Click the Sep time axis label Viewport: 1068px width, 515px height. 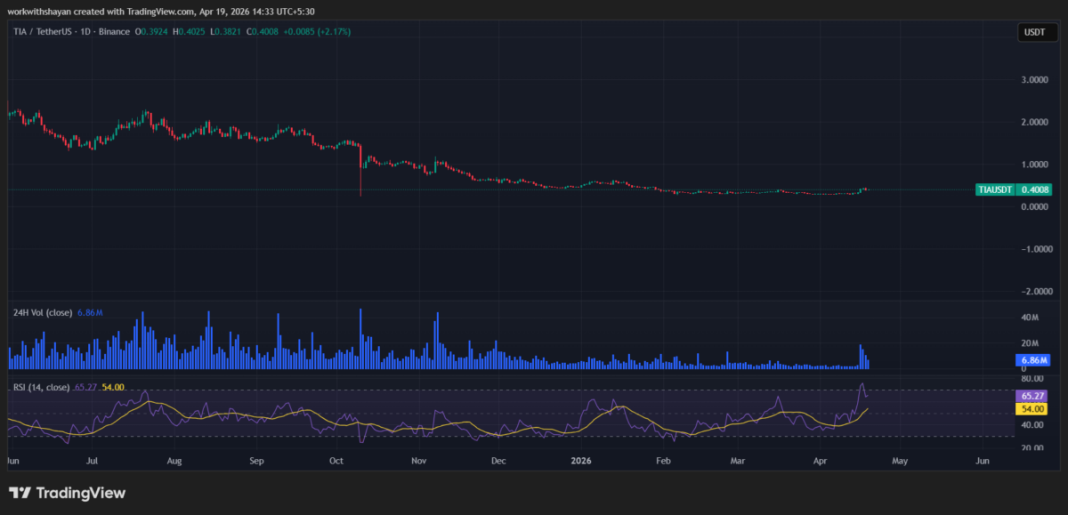point(256,461)
